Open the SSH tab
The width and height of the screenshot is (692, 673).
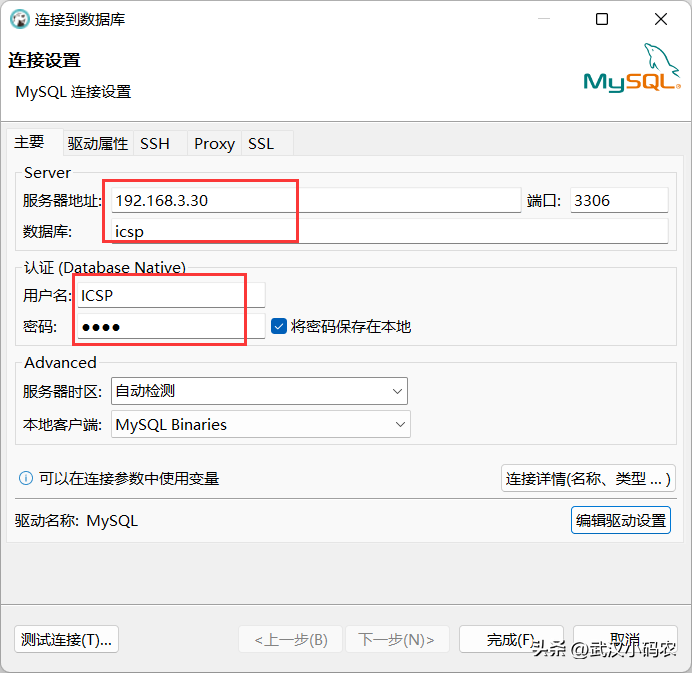click(155, 143)
